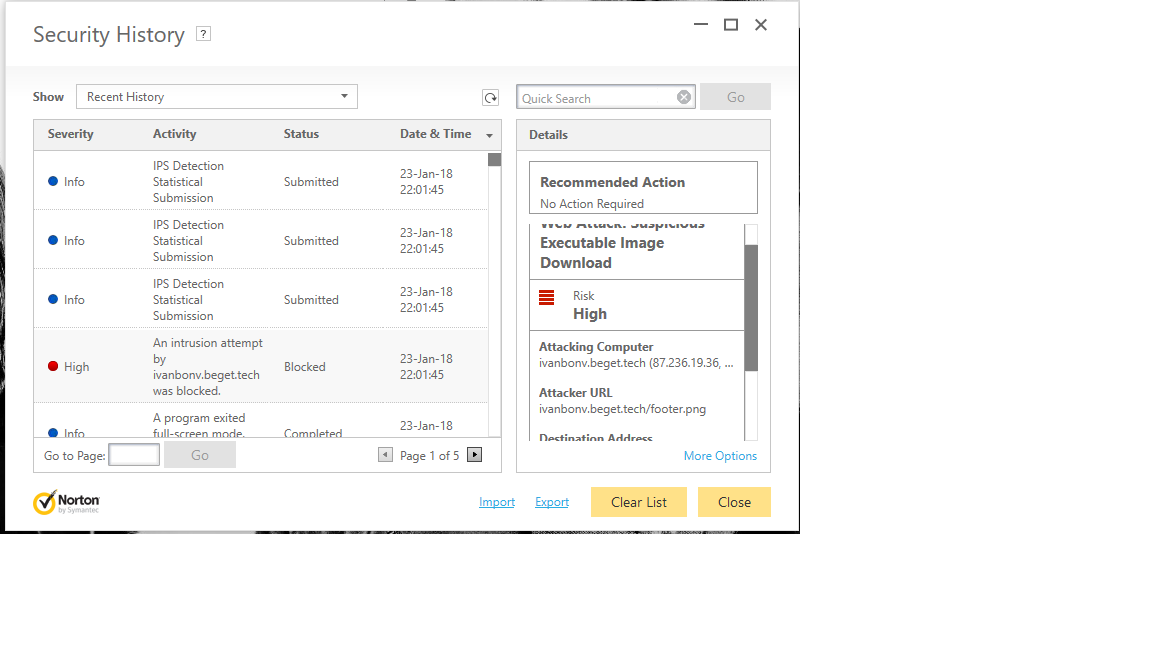This screenshot has height=648, width=1152.
Task: Sort by the Severity column header
Action: (71, 134)
